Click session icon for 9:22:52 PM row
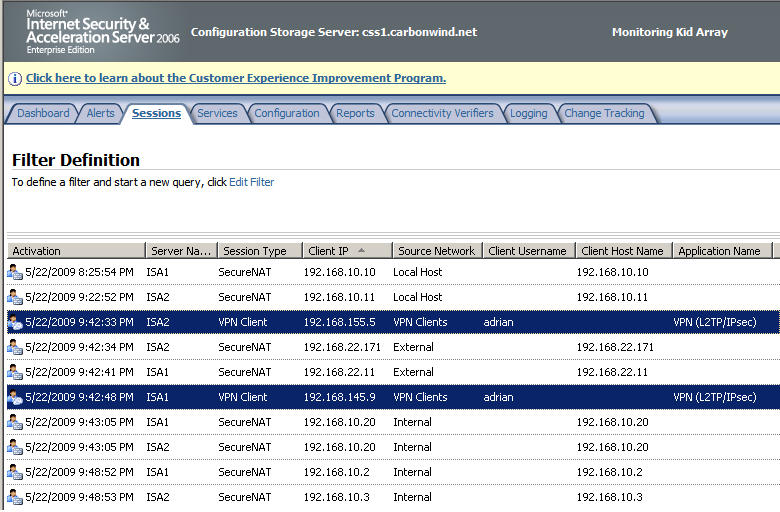Screen dimensions: 780x512 point(15,297)
